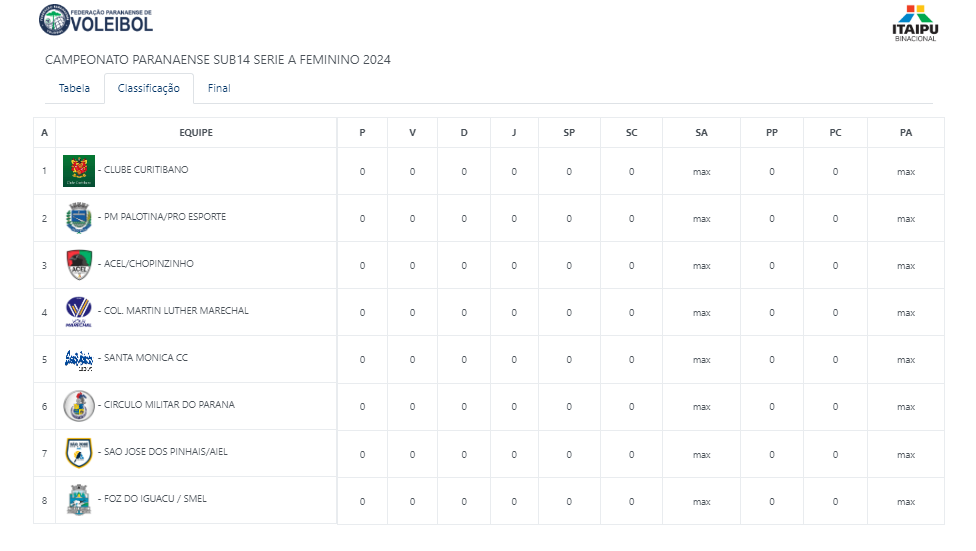Click the FOZ DO IGUACU / SMEL name
Screen dimensions: 976x551
point(155,499)
